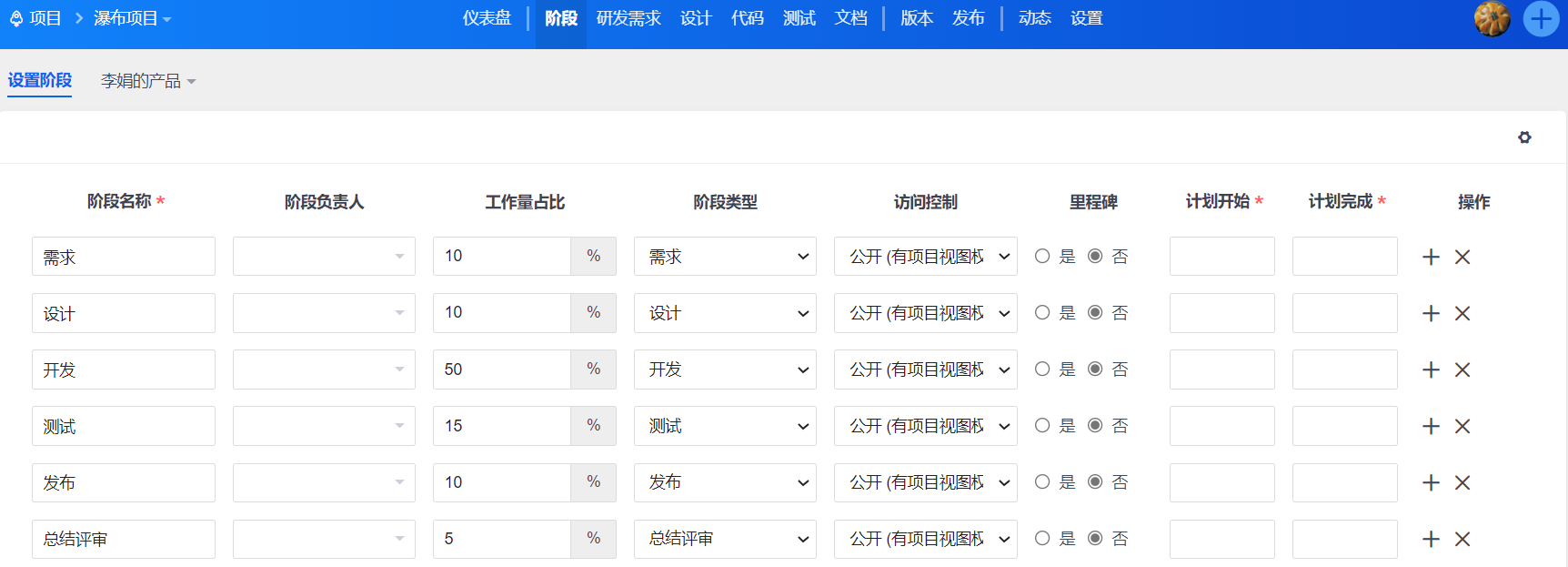Add a row after the 开发 stage
The height and width of the screenshot is (567, 1568).
(1431, 370)
